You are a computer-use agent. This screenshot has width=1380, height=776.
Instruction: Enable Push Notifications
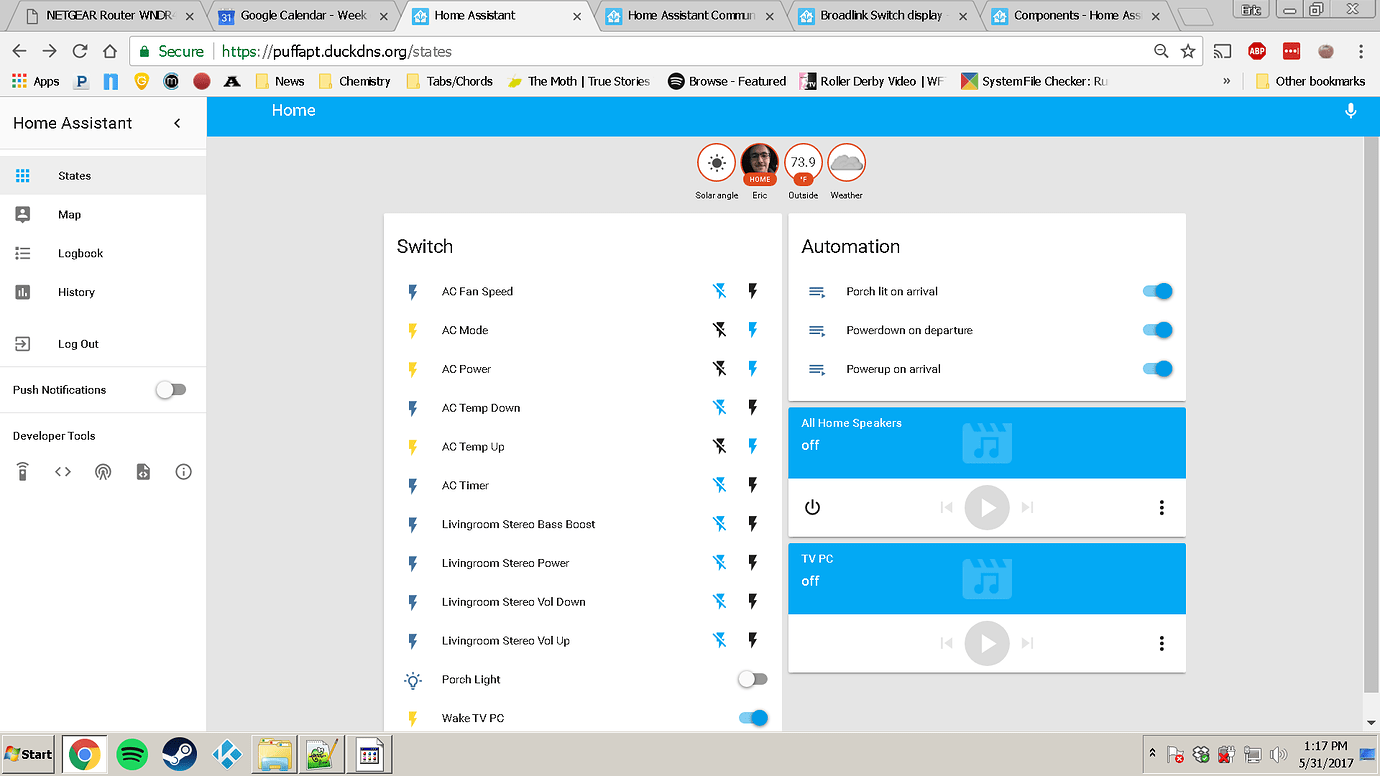[x=171, y=390]
